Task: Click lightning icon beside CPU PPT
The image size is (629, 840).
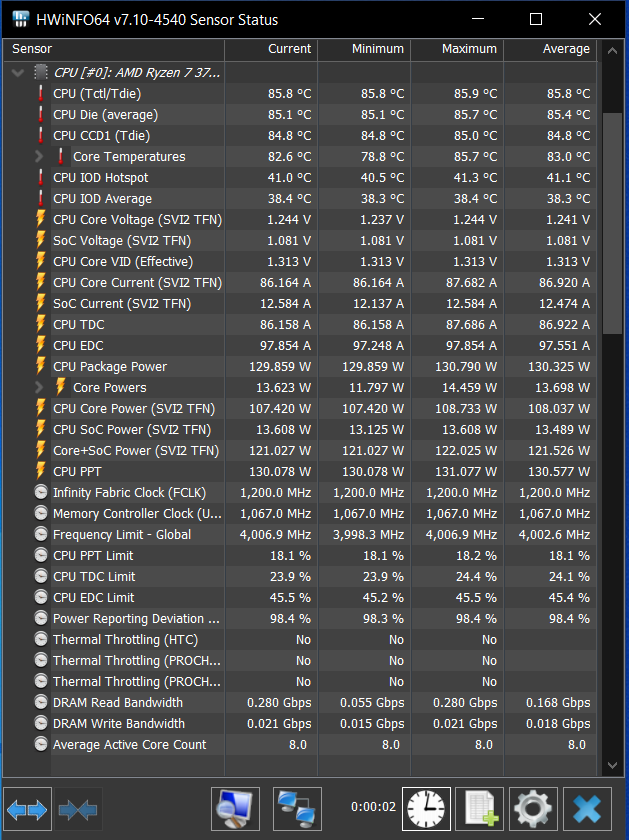Action: (x=41, y=471)
